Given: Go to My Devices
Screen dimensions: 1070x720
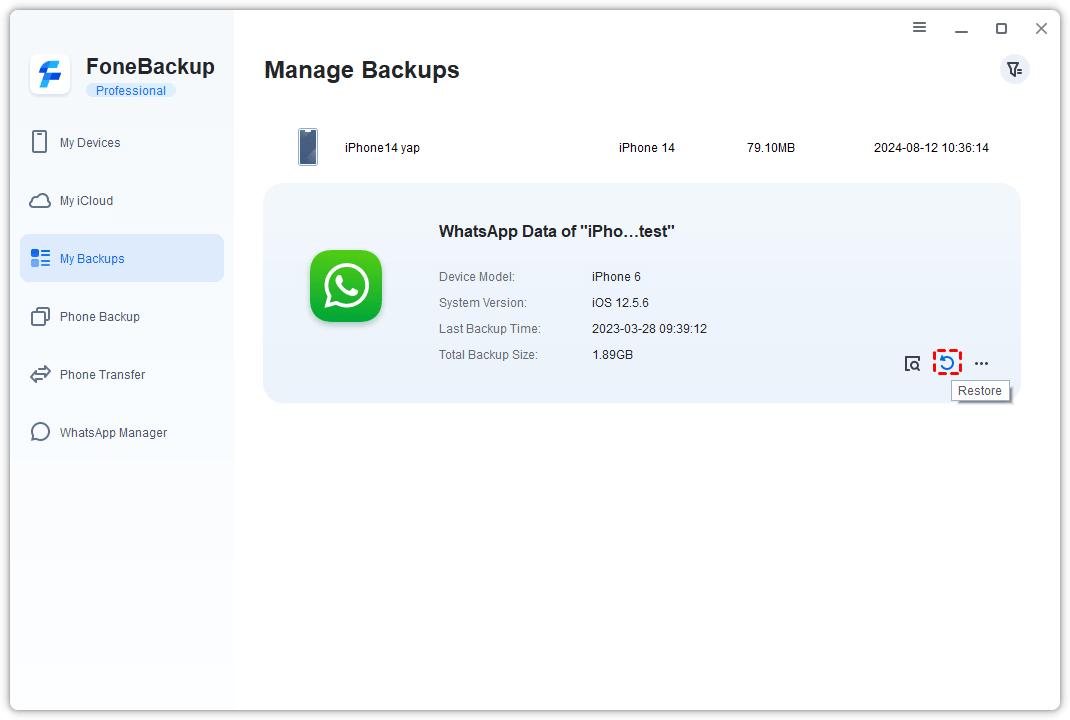Looking at the screenshot, I should point(90,143).
